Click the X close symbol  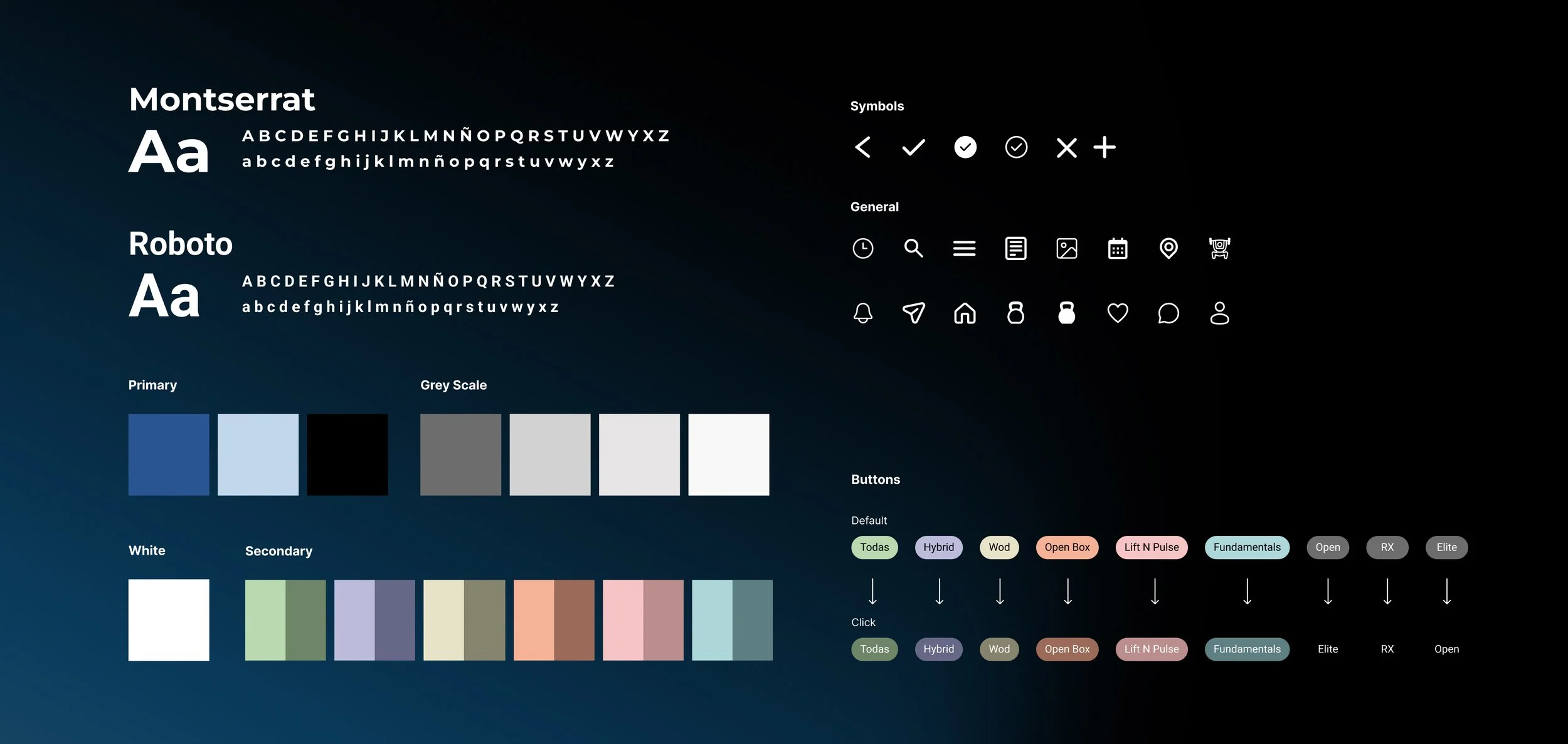pyautogui.click(x=1066, y=148)
